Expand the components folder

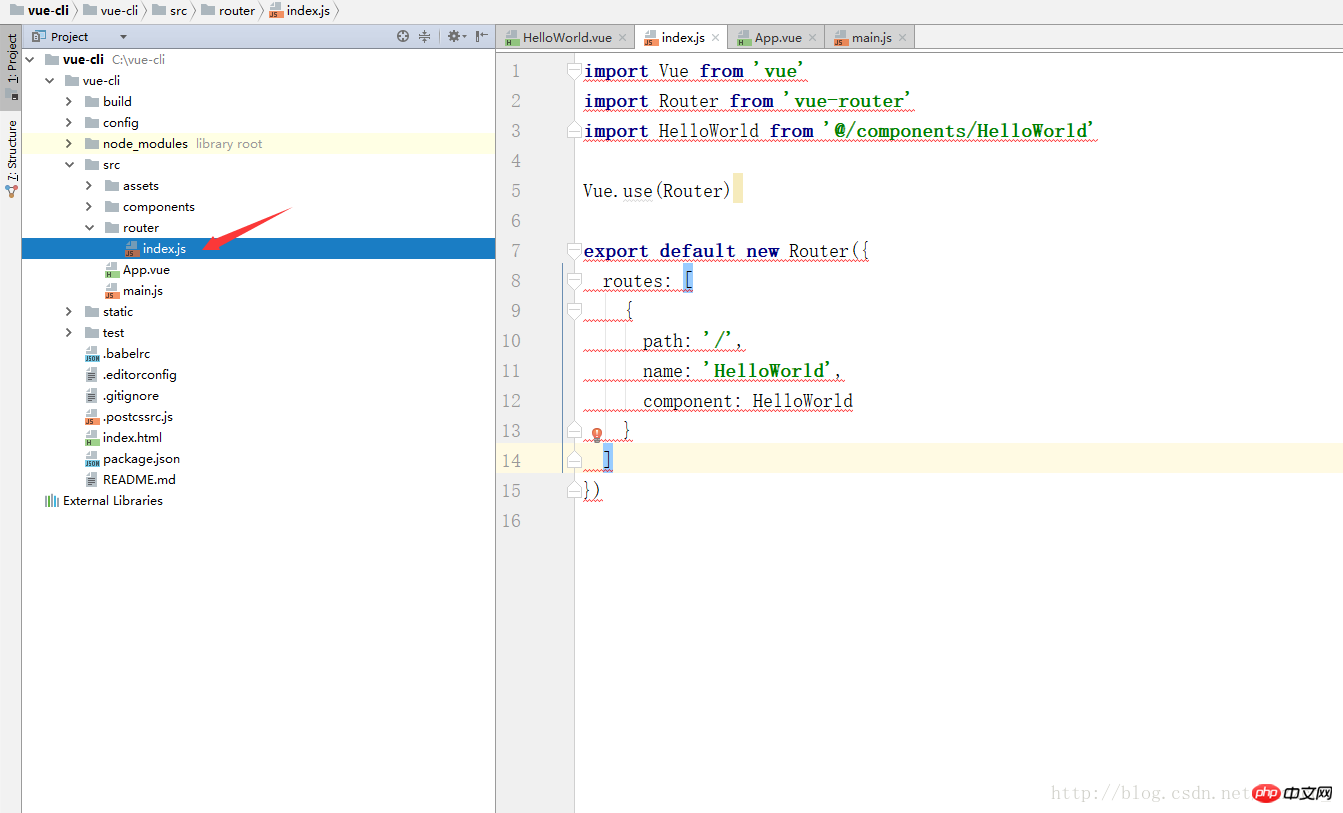tap(89, 206)
